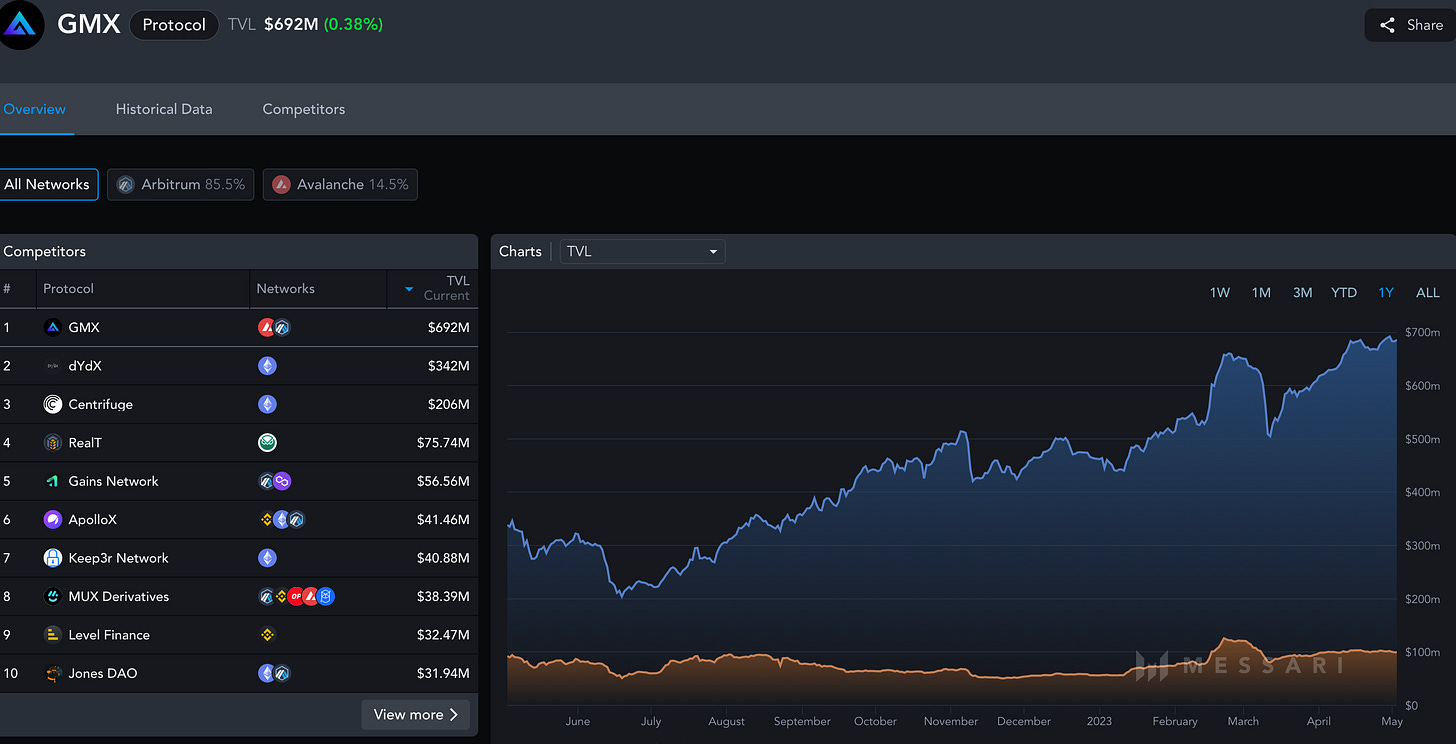Viewport: 1456px width, 744px height.
Task: Open the Overview tab
Action: 35,109
